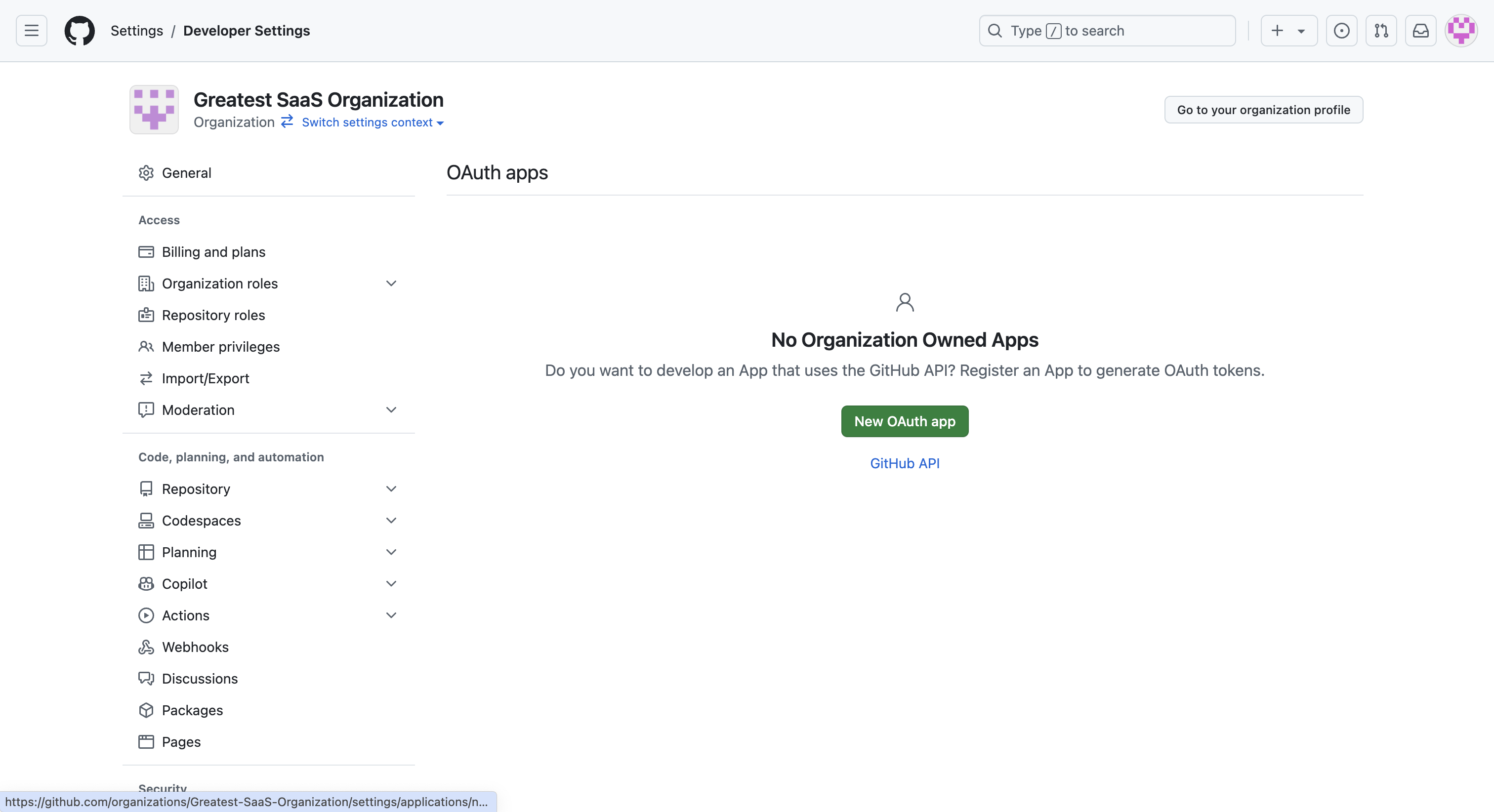Click the New OAuth app button
This screenshot has height=812, width=1494.
pos(904,422)
